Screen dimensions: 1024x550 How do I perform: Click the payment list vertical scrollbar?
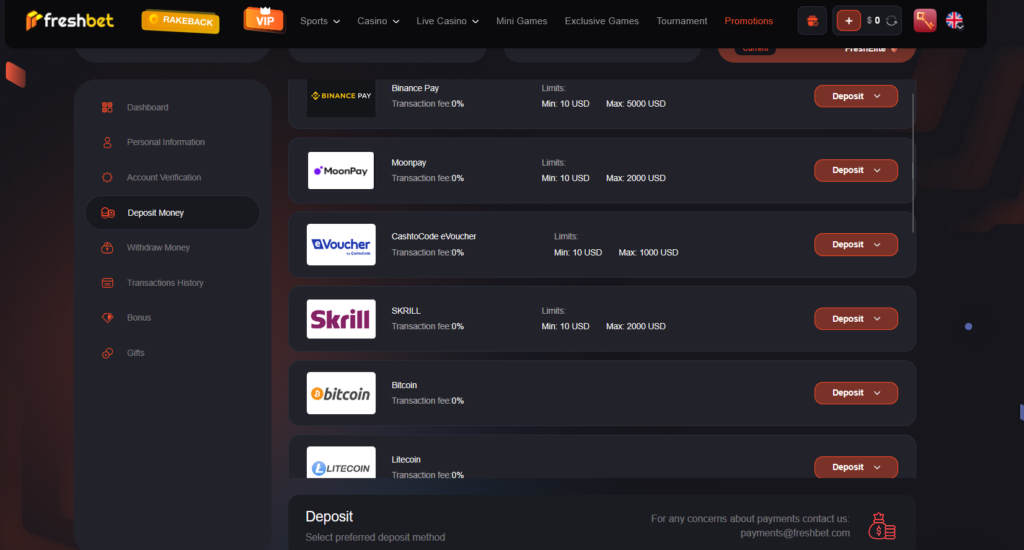tap(912, 161)
